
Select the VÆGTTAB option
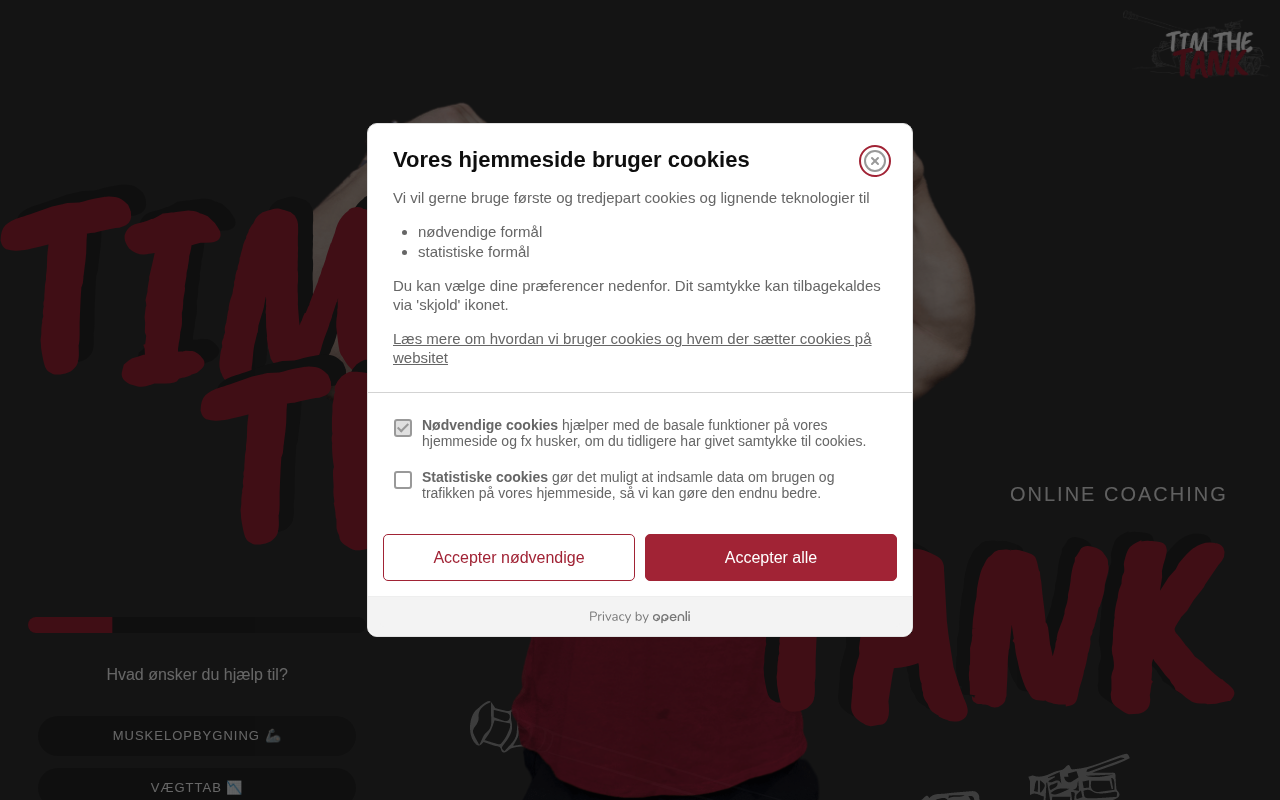[197, 787]
